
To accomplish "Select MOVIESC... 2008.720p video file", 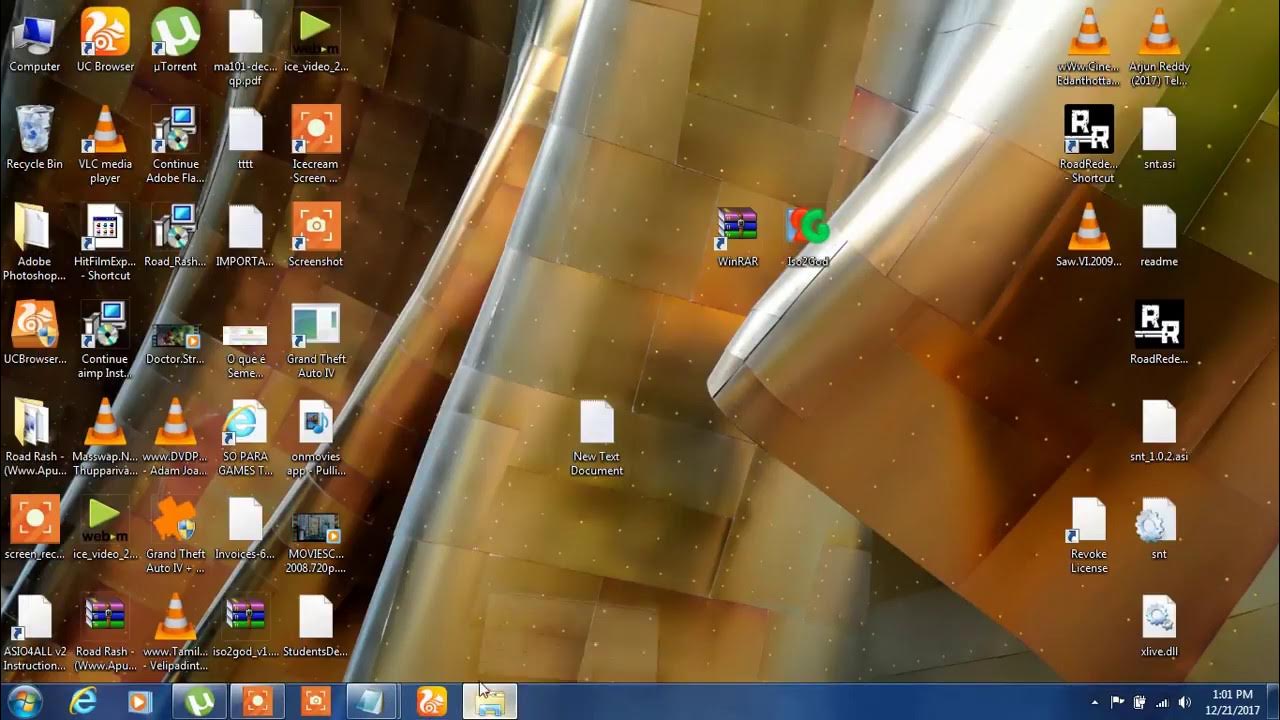I will click(x=316, y=541).
